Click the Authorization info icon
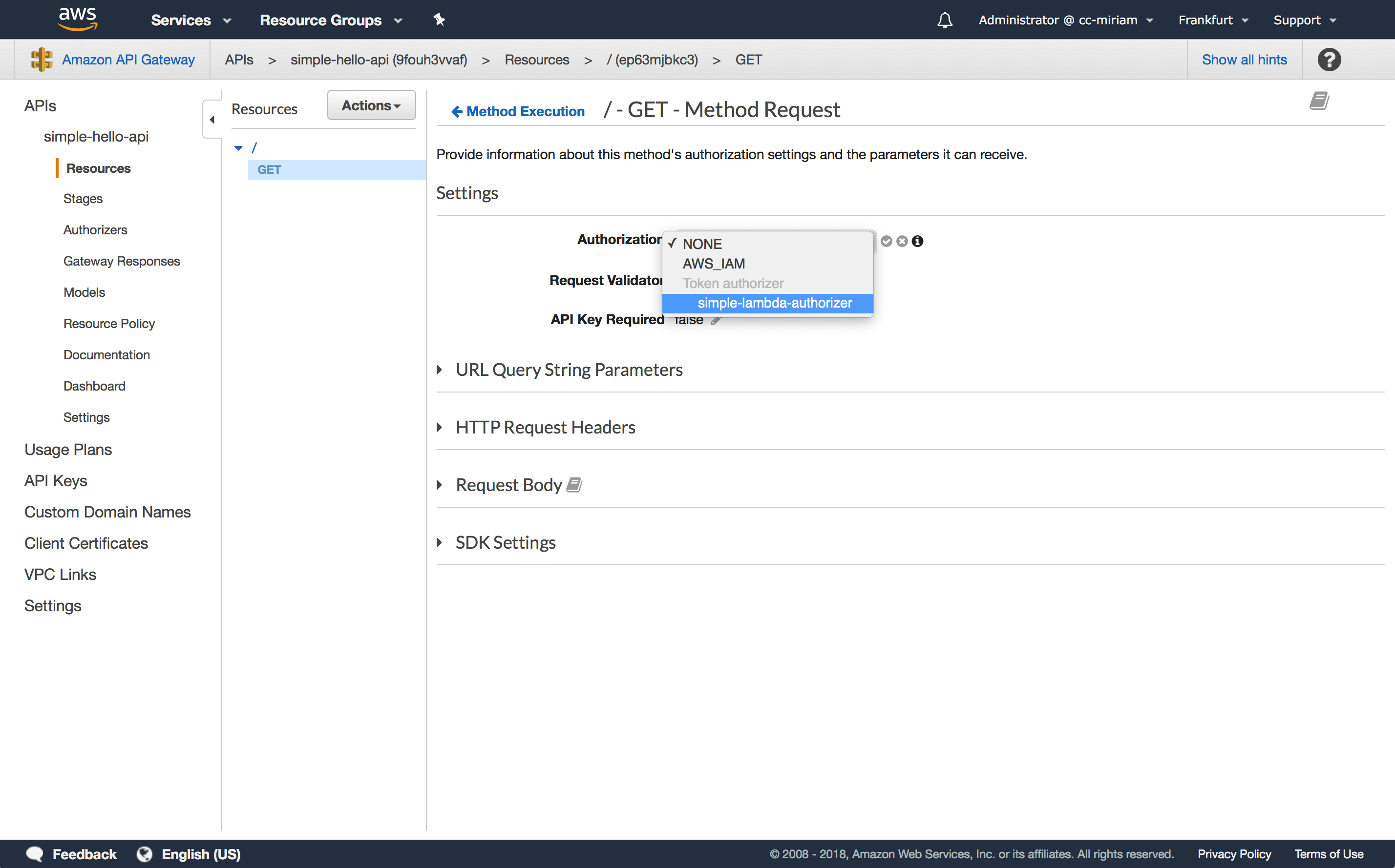Screen dimensions: 1395x868 pos(918,241)
